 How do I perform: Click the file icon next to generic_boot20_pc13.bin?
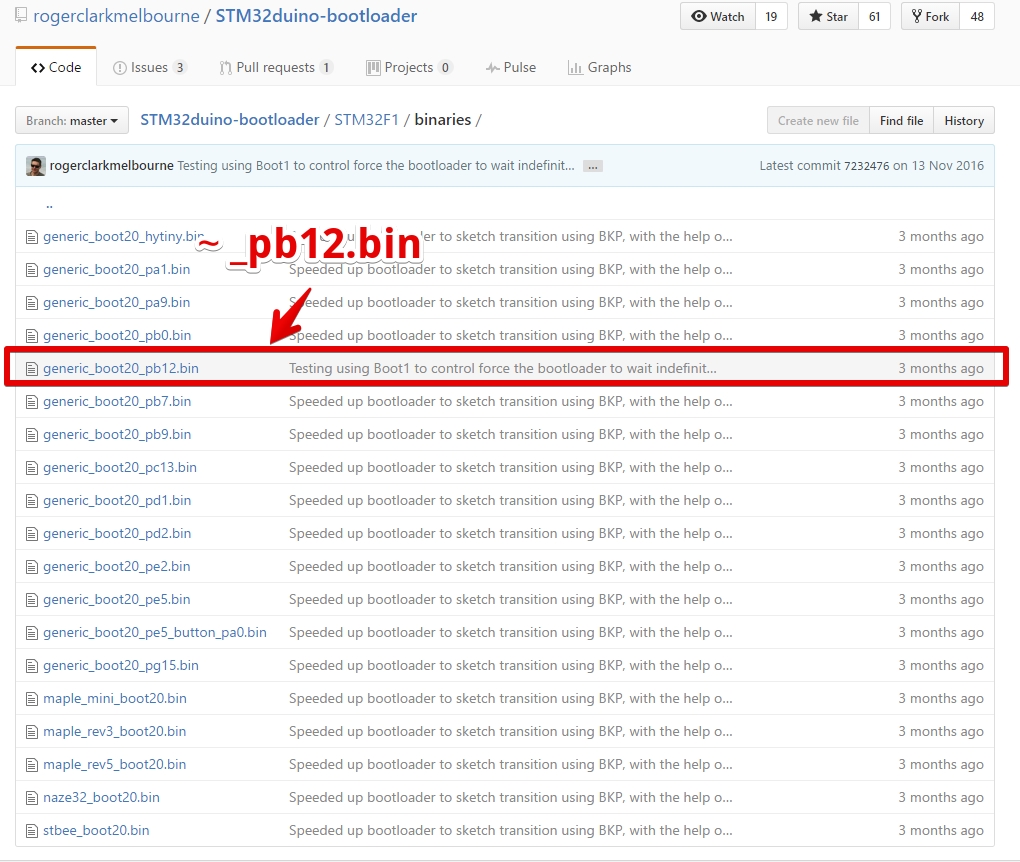tap(32, 468)
